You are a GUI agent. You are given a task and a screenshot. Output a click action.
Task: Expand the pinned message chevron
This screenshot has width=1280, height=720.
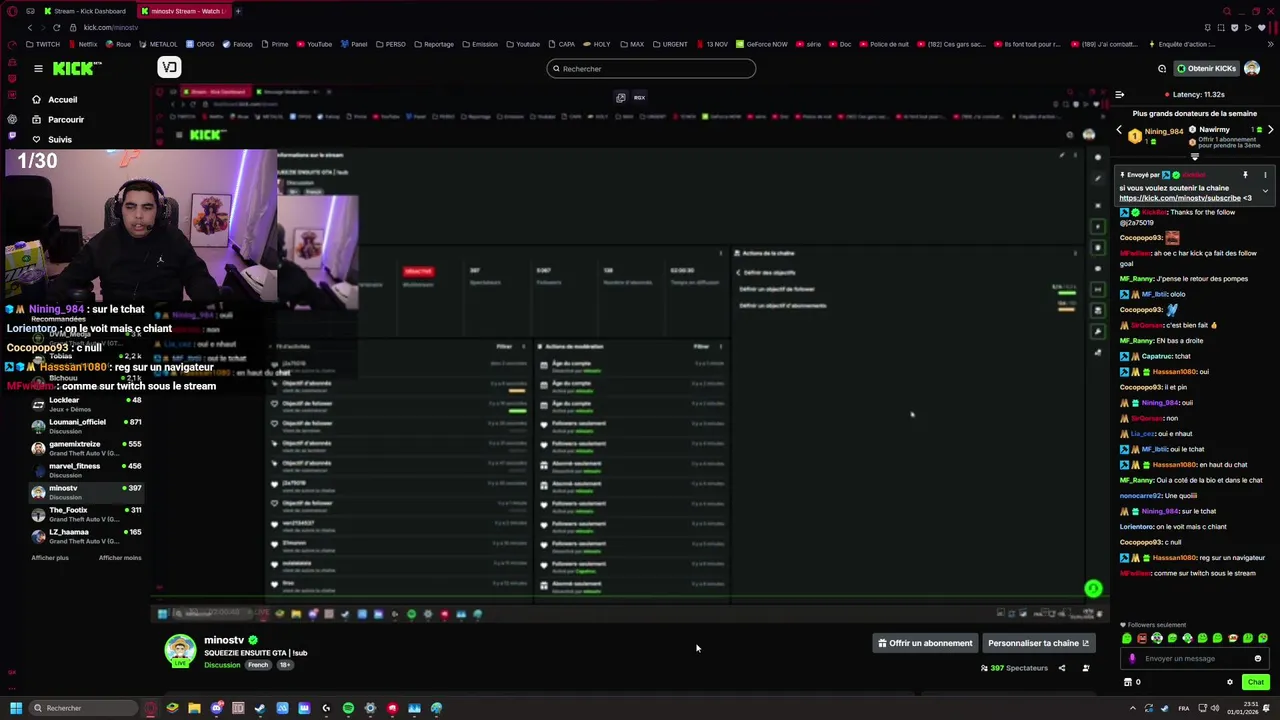click(1265, 191)
